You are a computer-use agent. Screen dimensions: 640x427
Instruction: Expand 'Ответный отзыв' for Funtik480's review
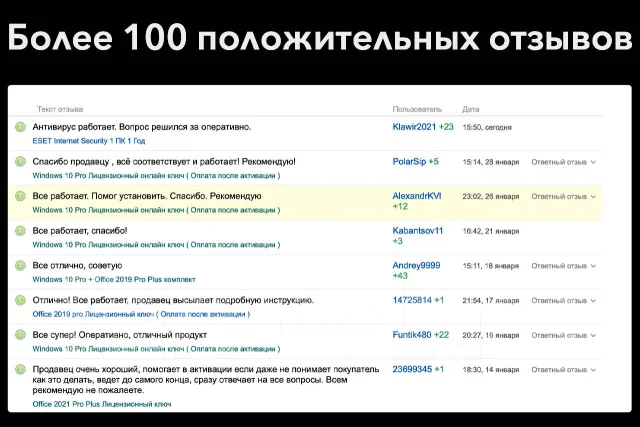click(x=563, y=335)
